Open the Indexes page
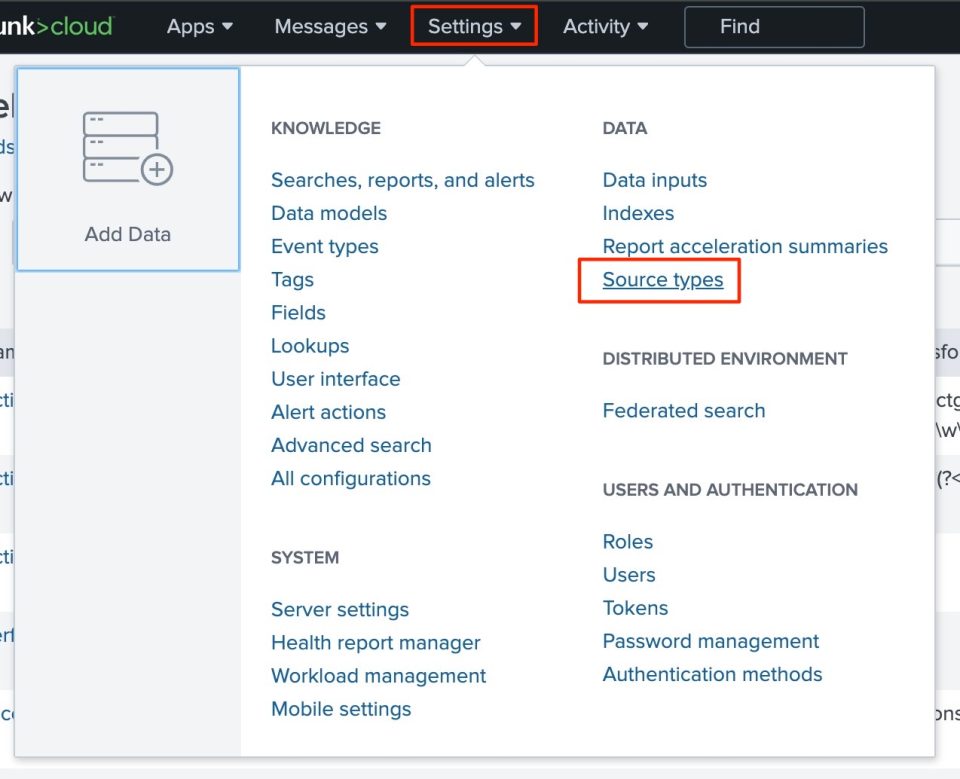This screenshot has height=779, width=960. 638,212
